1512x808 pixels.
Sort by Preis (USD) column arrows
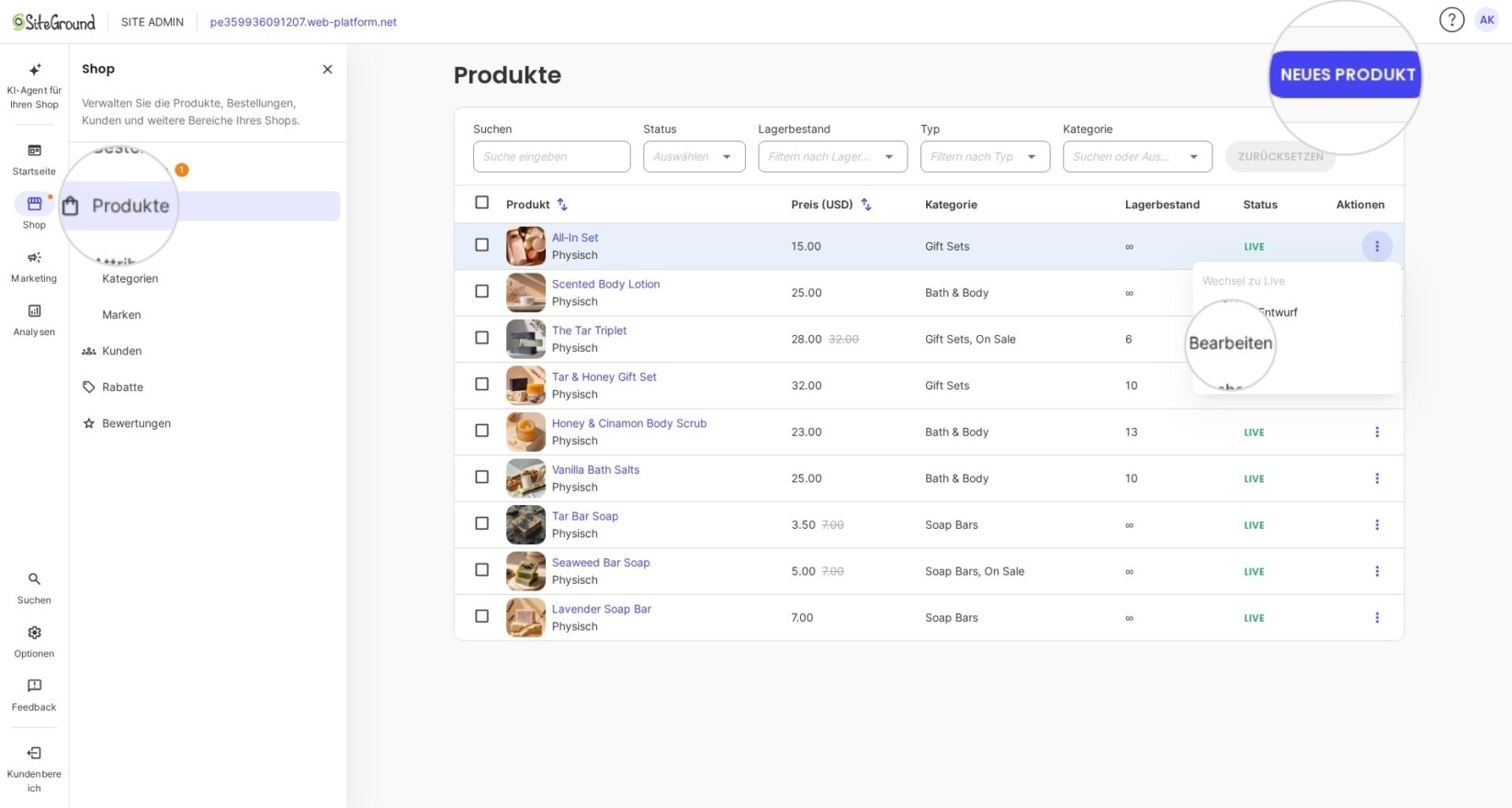tap(865, 205)
